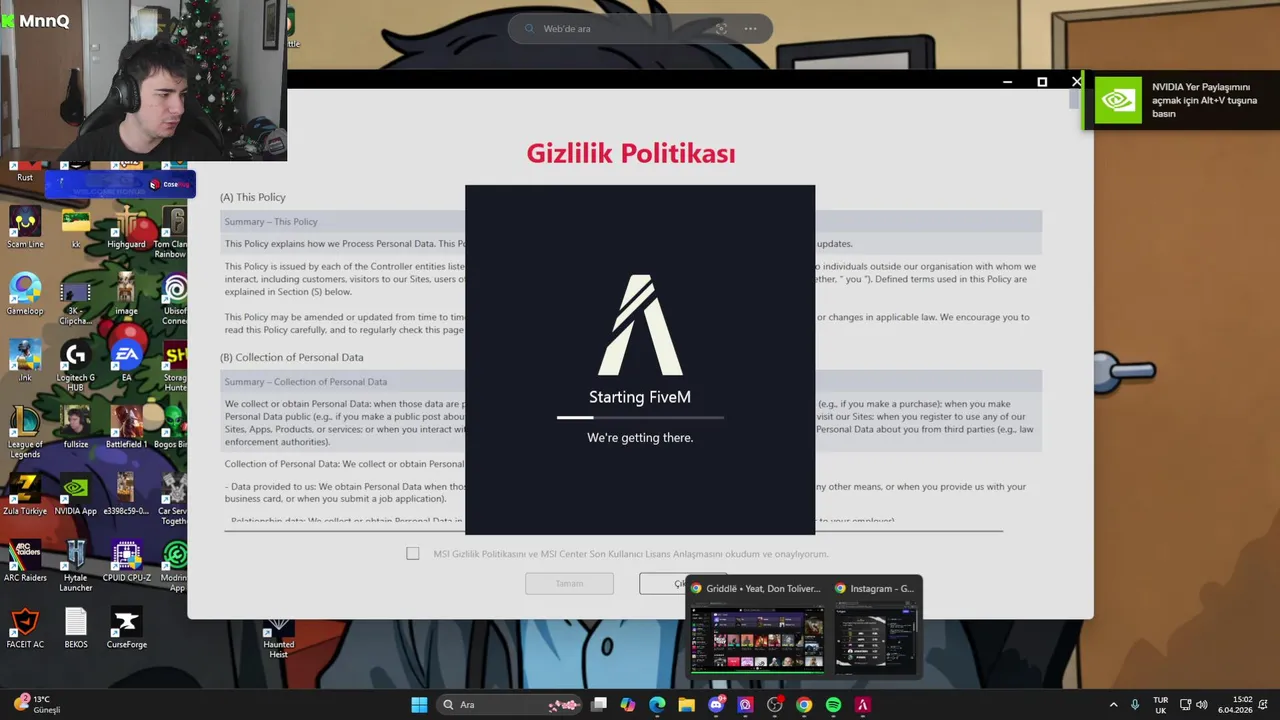1280x720 pixels.
Task: Click the MSI window vertical scrollbar
Action: coord(1074,99)
